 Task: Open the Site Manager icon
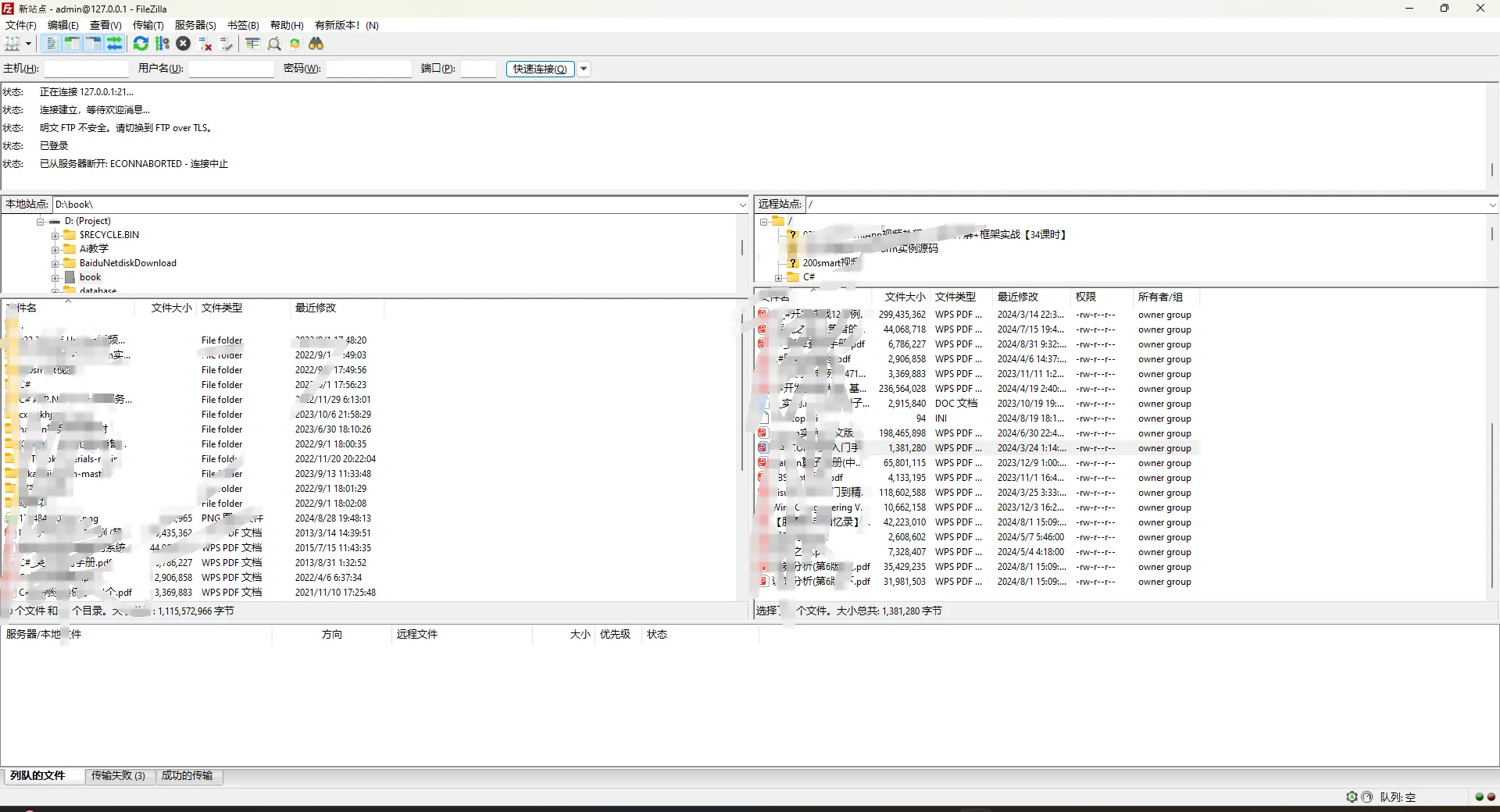(12, 45)
